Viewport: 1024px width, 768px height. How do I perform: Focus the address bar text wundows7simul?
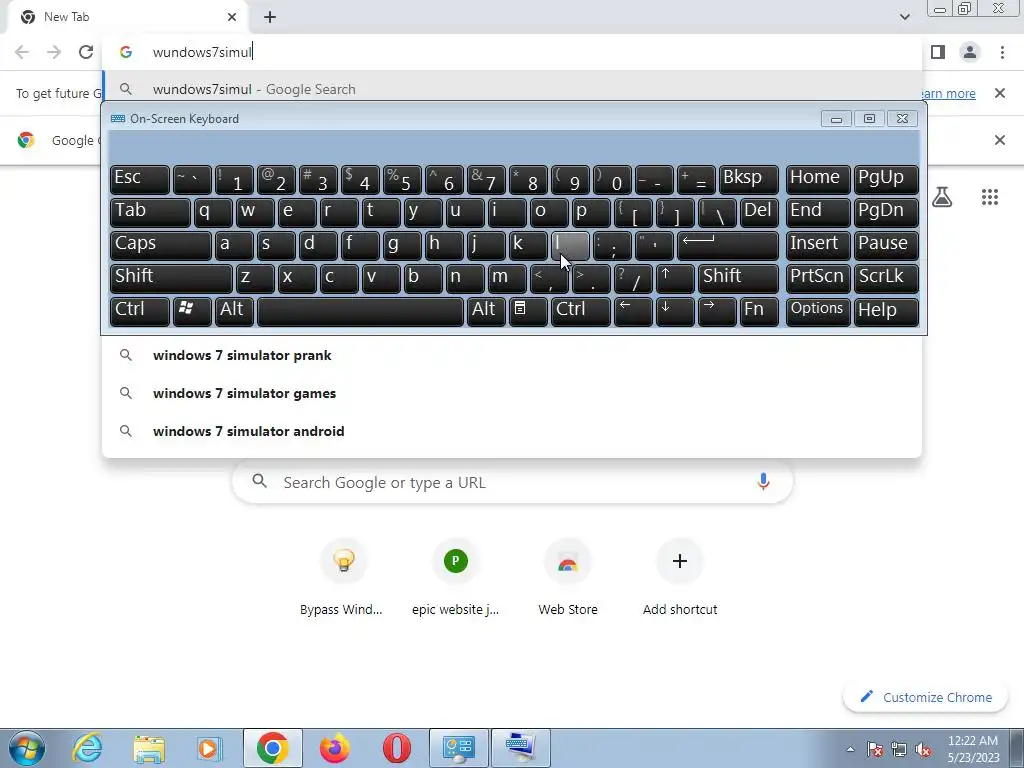202,52
